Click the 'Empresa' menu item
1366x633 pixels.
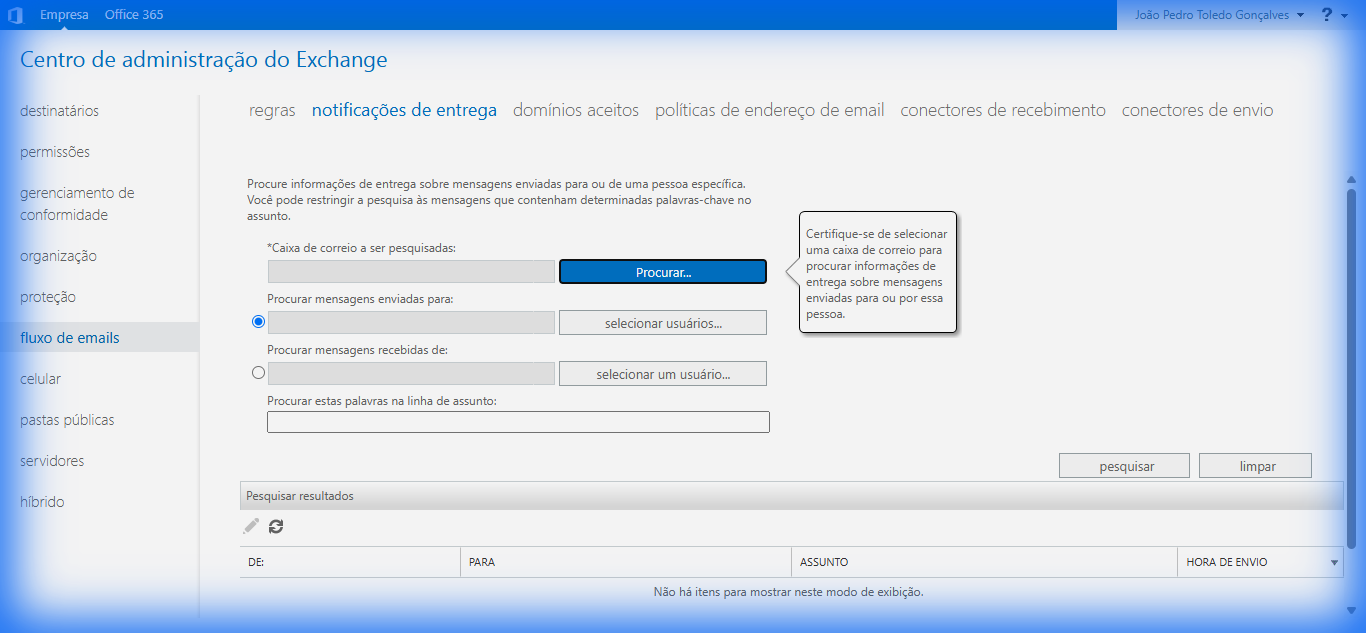64,14
